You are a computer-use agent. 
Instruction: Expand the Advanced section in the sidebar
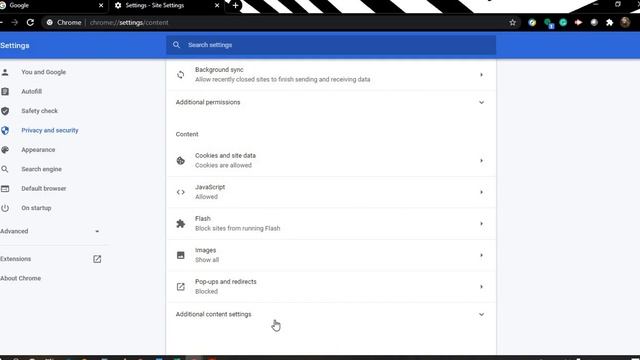[x=51, y=231]
